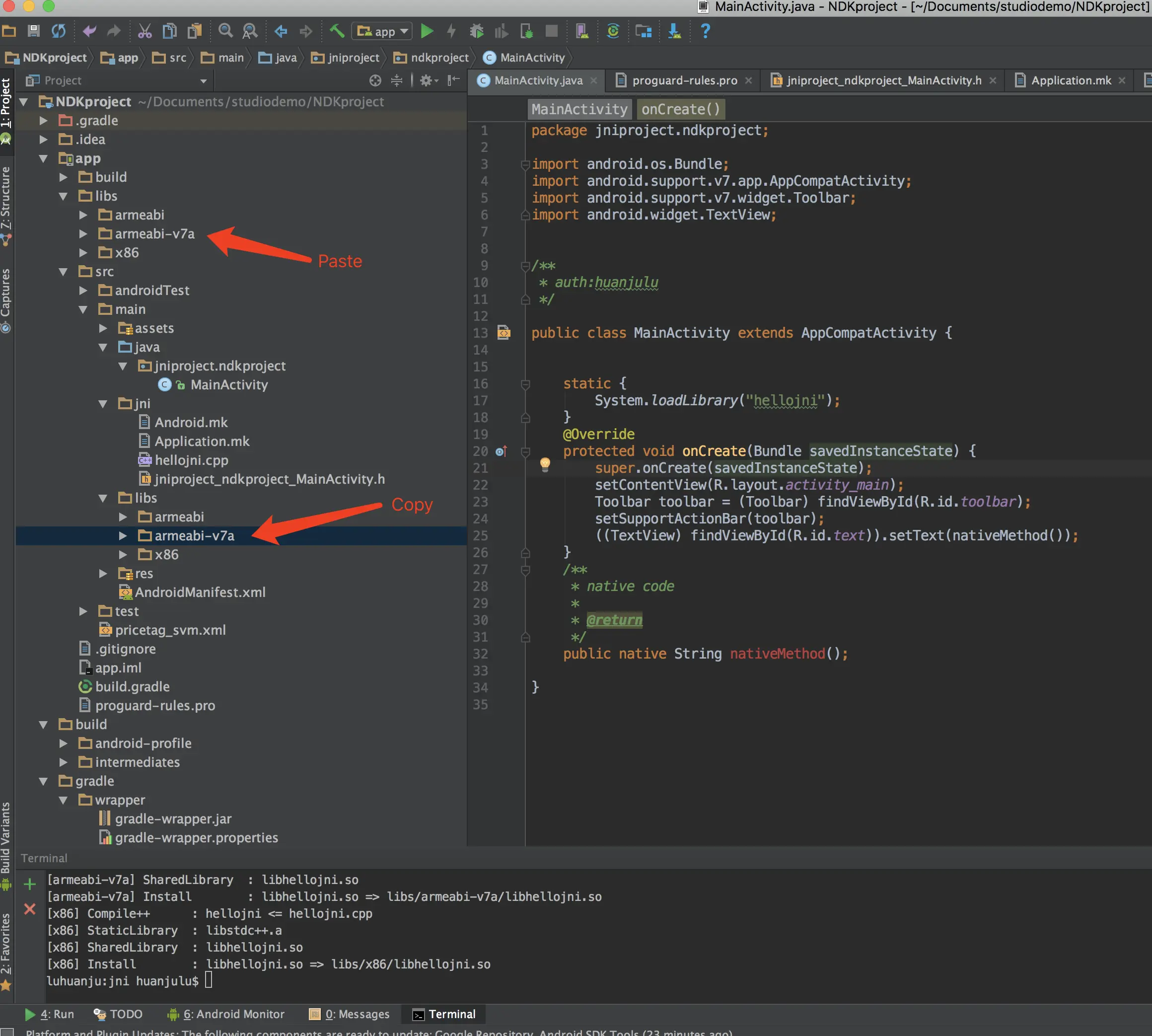The height and width of the screenshot is (1036, 1152).
Task: Open the Android Monitor panel button
Action: pos(226,1014)
